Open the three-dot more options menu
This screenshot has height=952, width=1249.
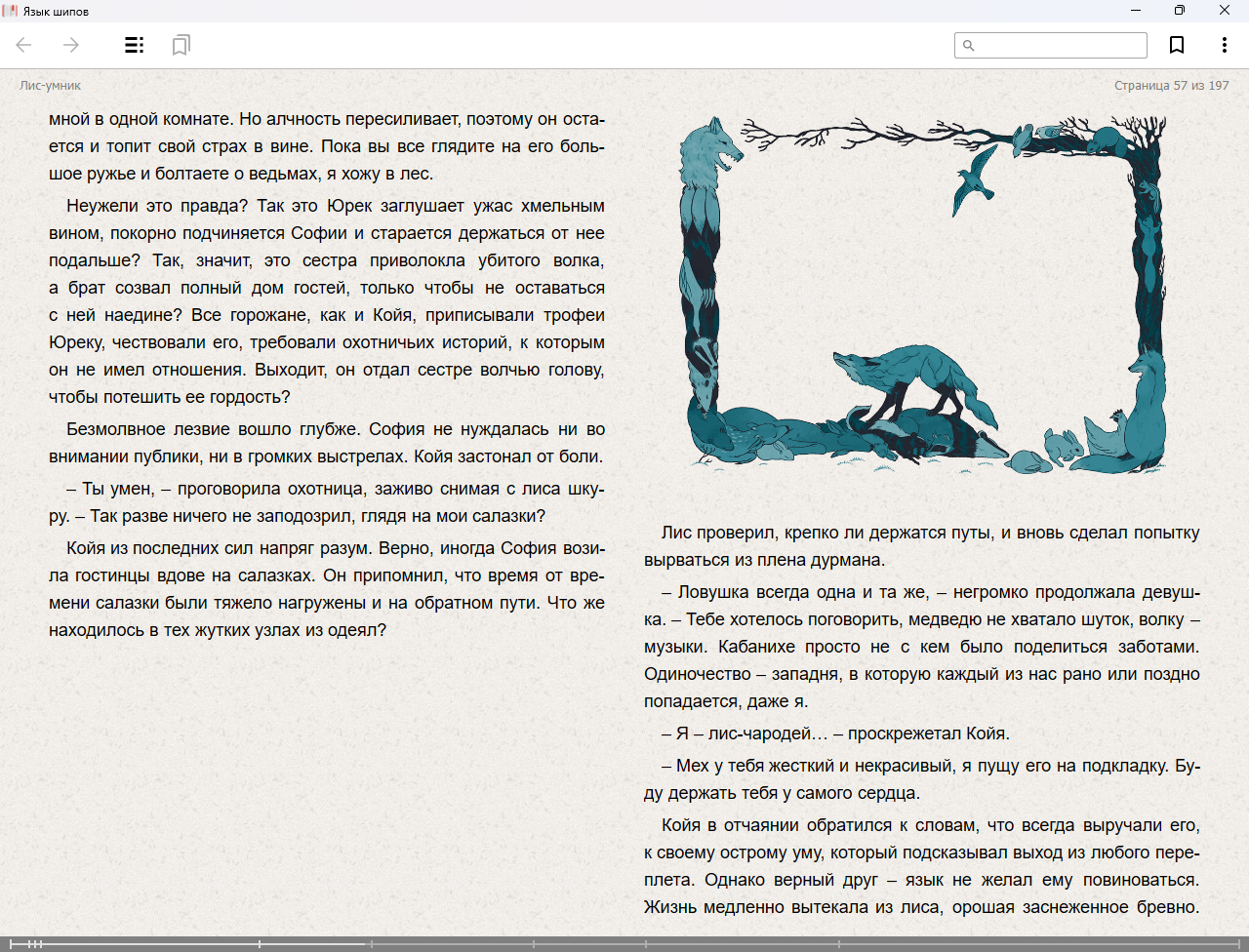click(x=1224, y=45)
